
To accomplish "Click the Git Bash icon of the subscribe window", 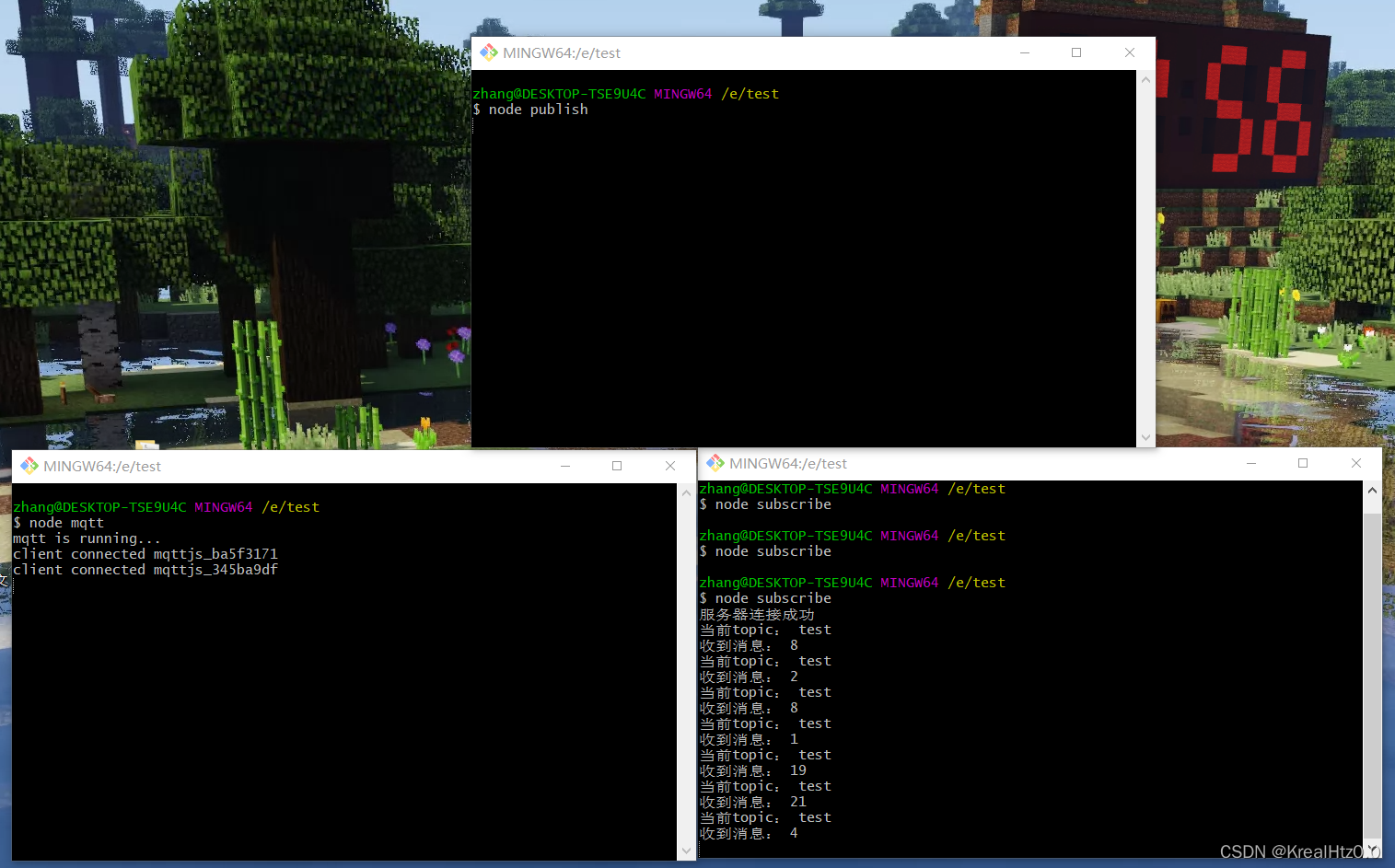I will coord(715,463).
